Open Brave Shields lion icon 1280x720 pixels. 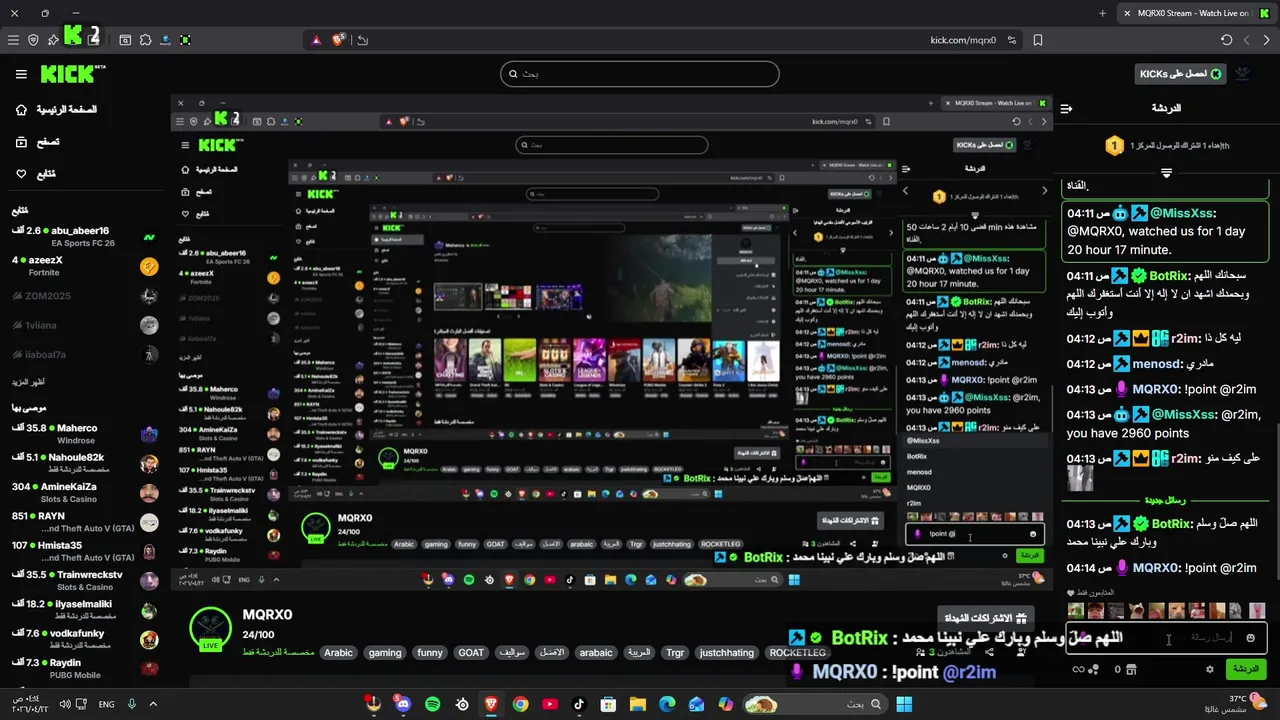pyautogui.click(x=338, y=40)
